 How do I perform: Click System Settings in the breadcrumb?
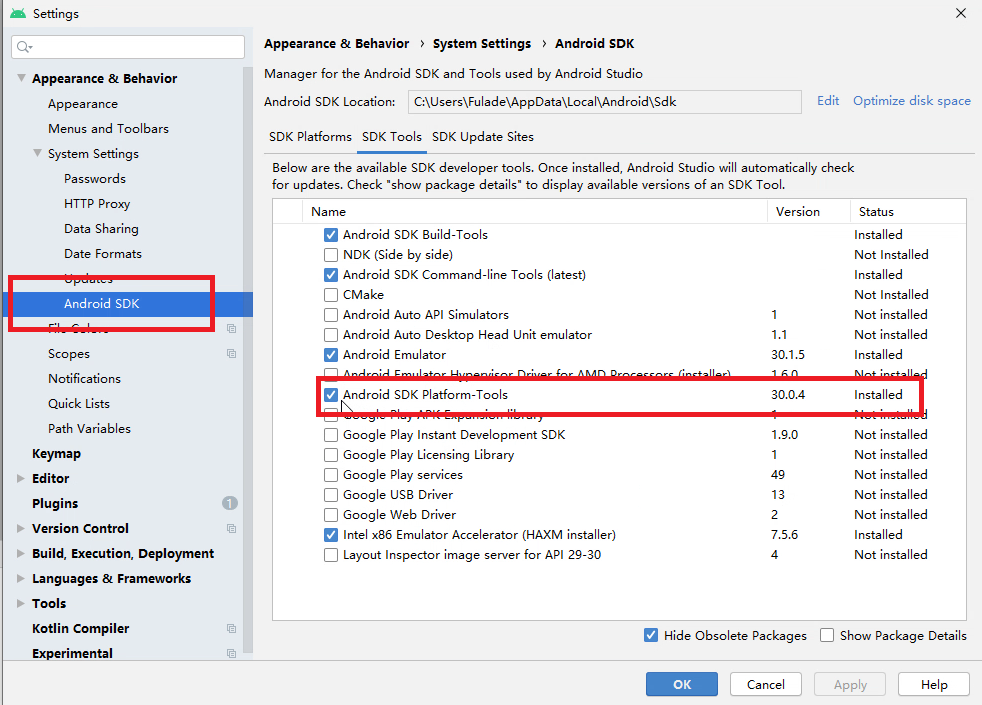(x=482, y=44)
